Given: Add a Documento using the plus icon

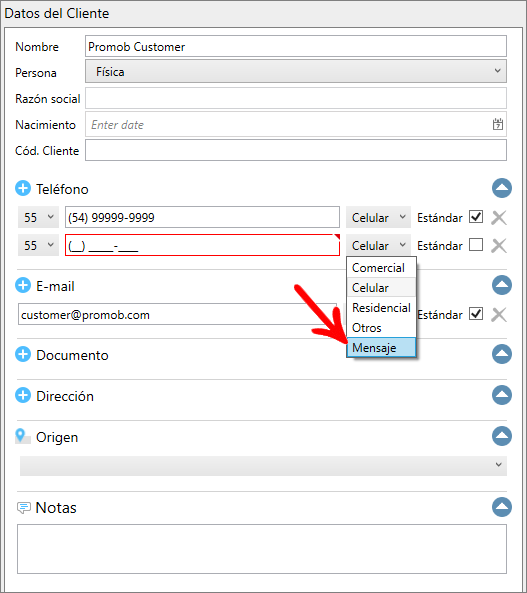Looking at the screenshot, I should coord(23,354).
